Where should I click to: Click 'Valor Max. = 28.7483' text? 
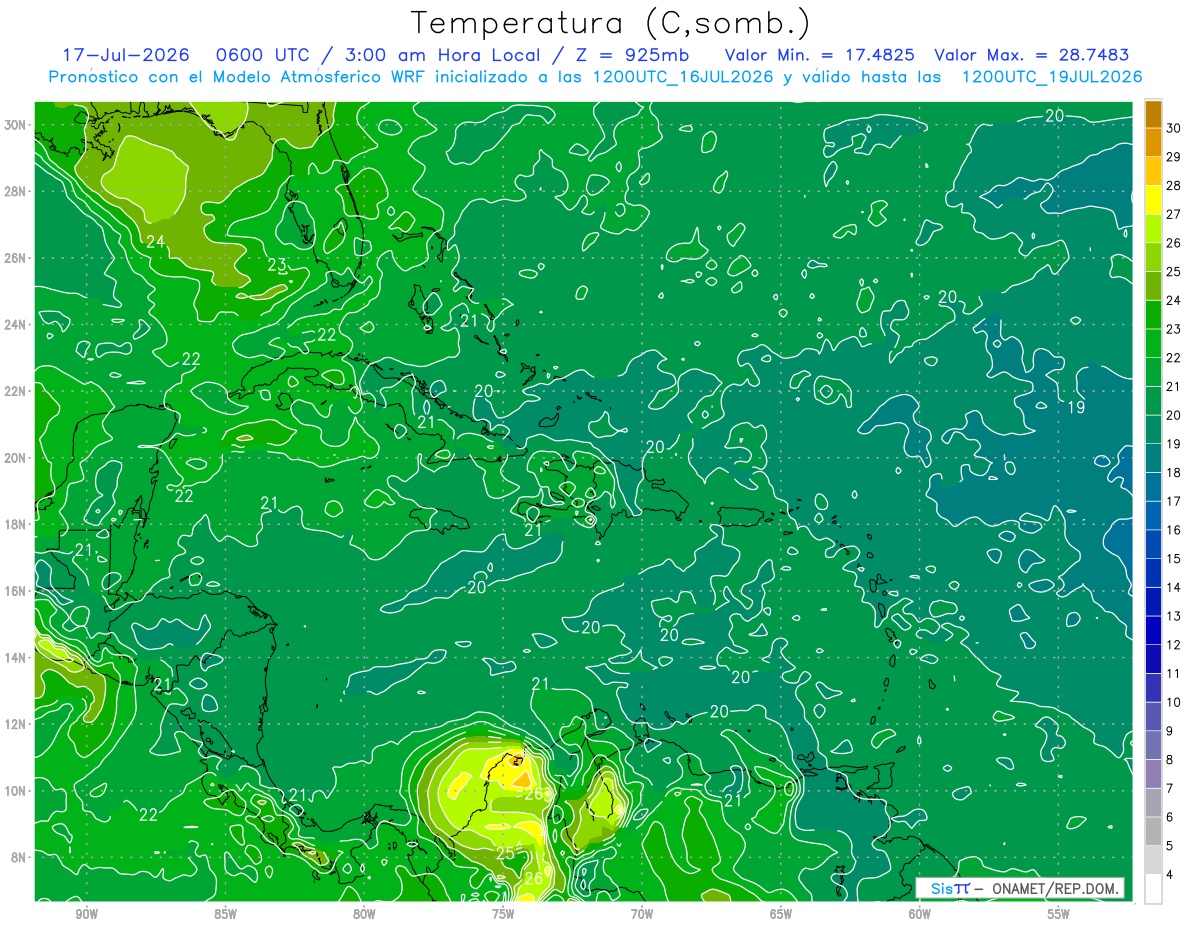pyautogui.click(x=1032, y=55)
